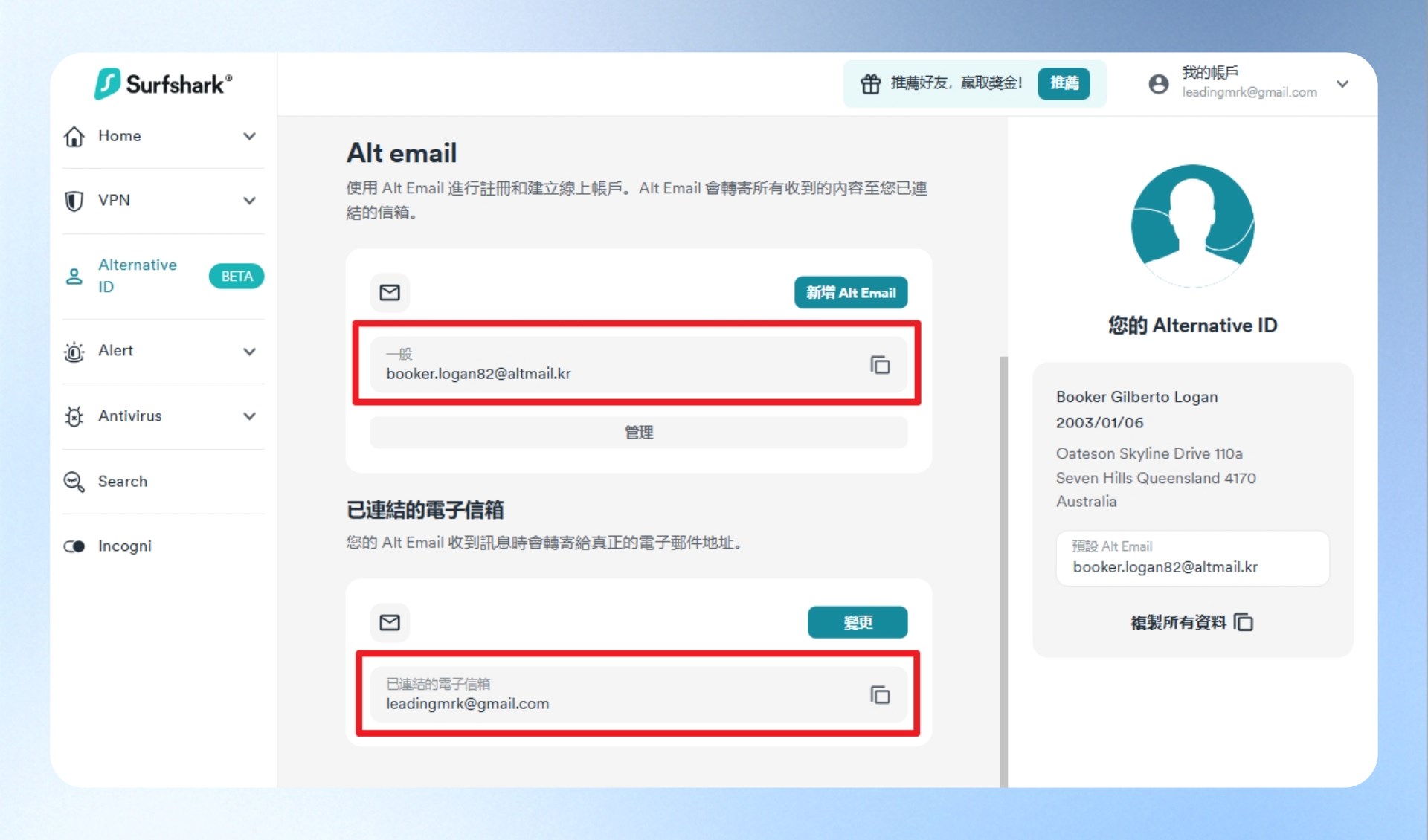Click the Alt email heading
Viewport: 1428px width, 840px height.
click(x=402, y=153)
